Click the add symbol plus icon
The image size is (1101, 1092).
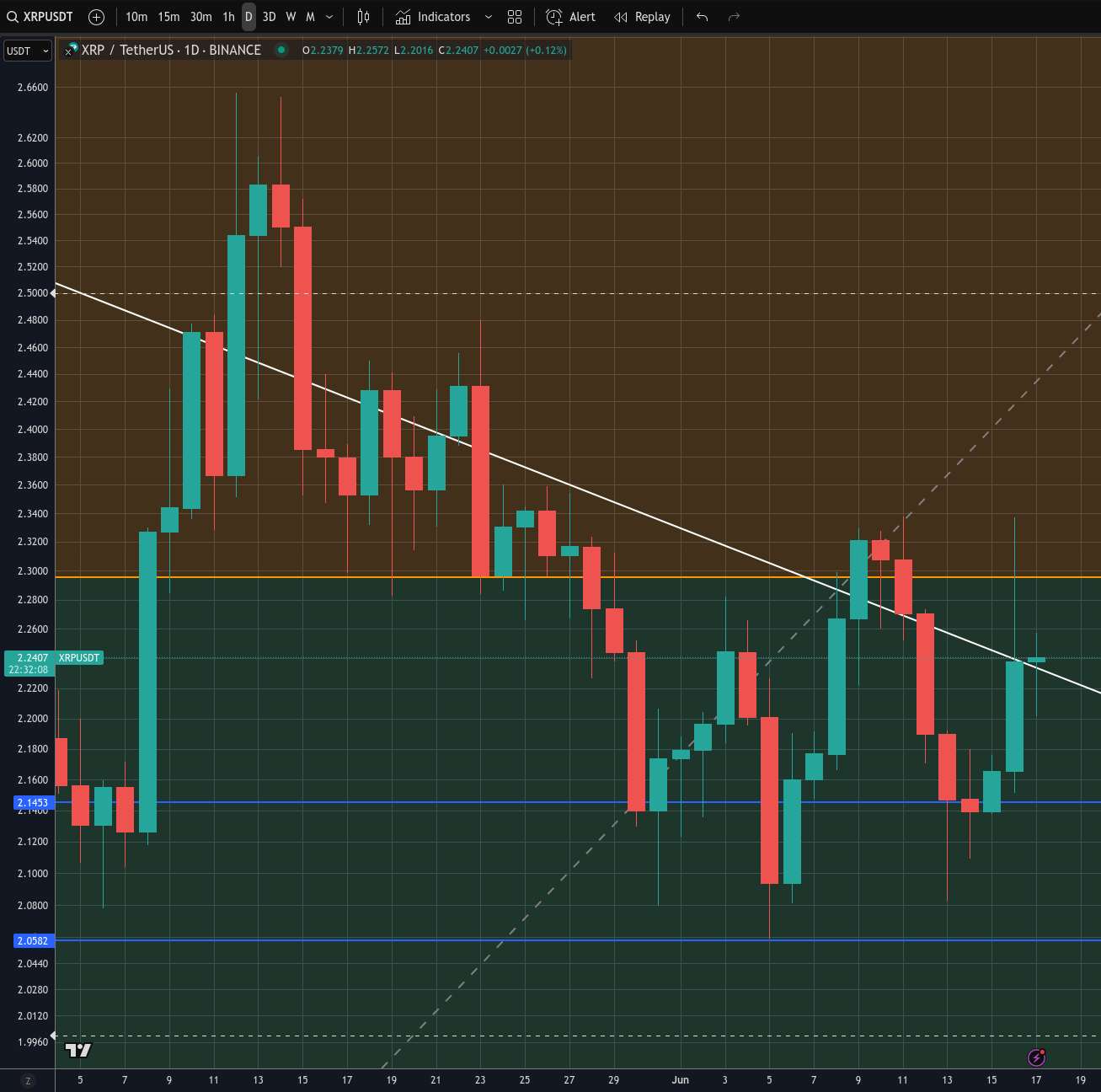pyautogui.click(x=97, y=17)
